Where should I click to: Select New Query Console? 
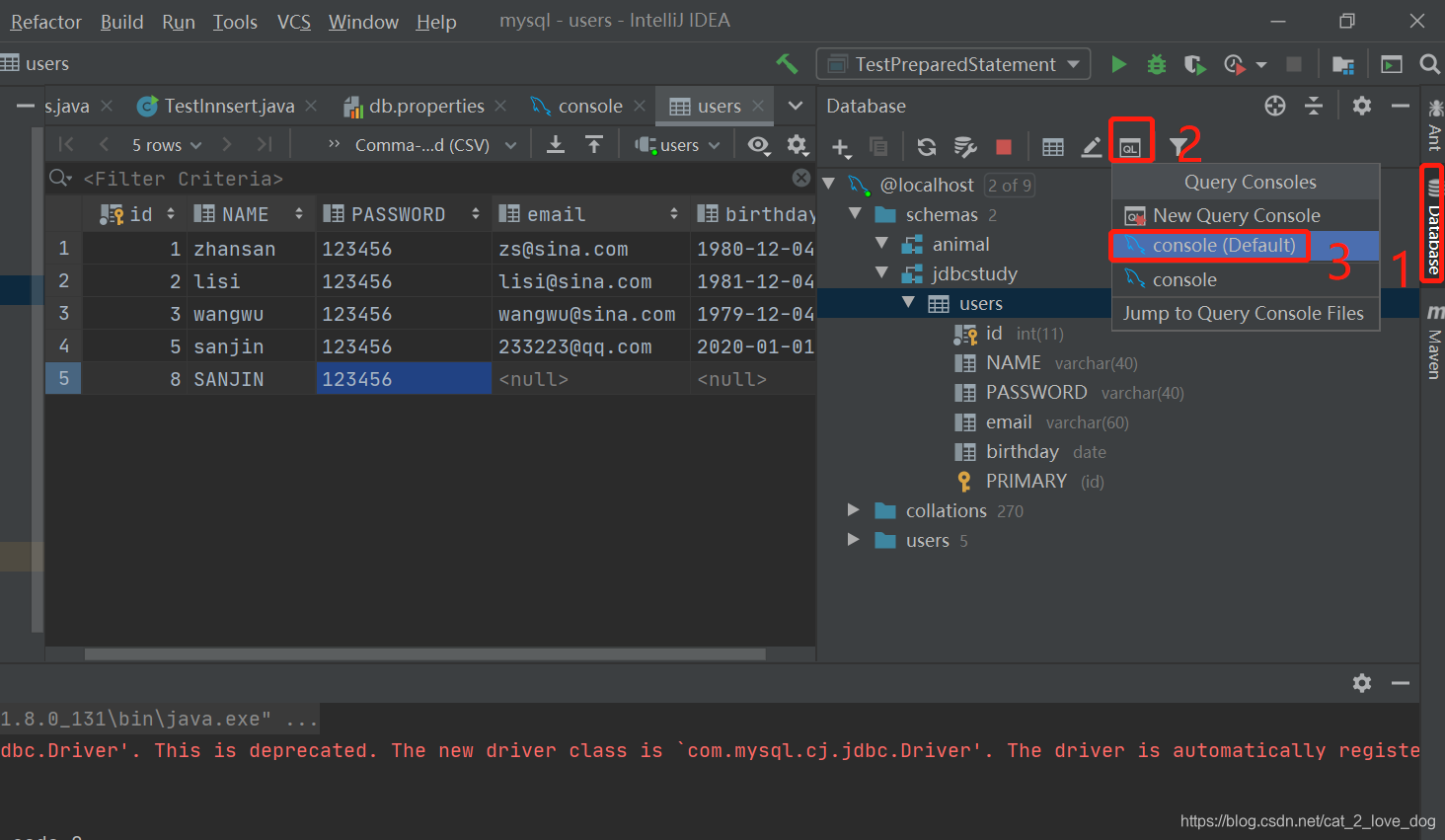click(1246, 215)
